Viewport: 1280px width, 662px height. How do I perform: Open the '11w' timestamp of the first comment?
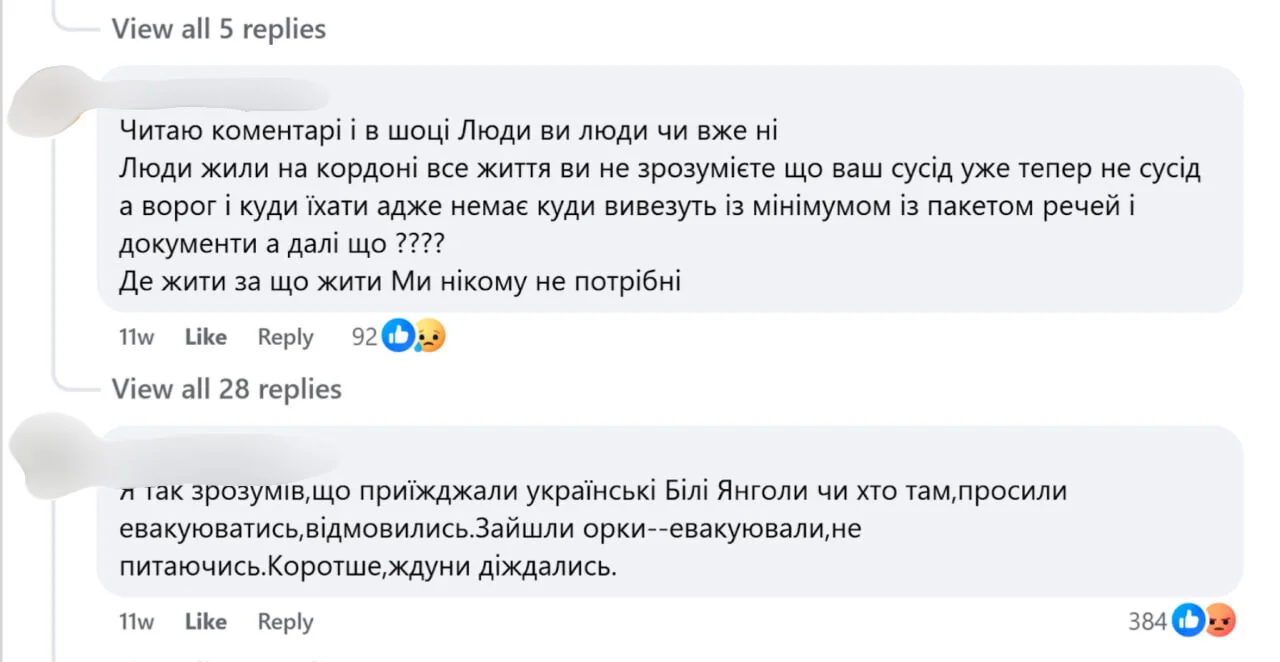[136, 337]
